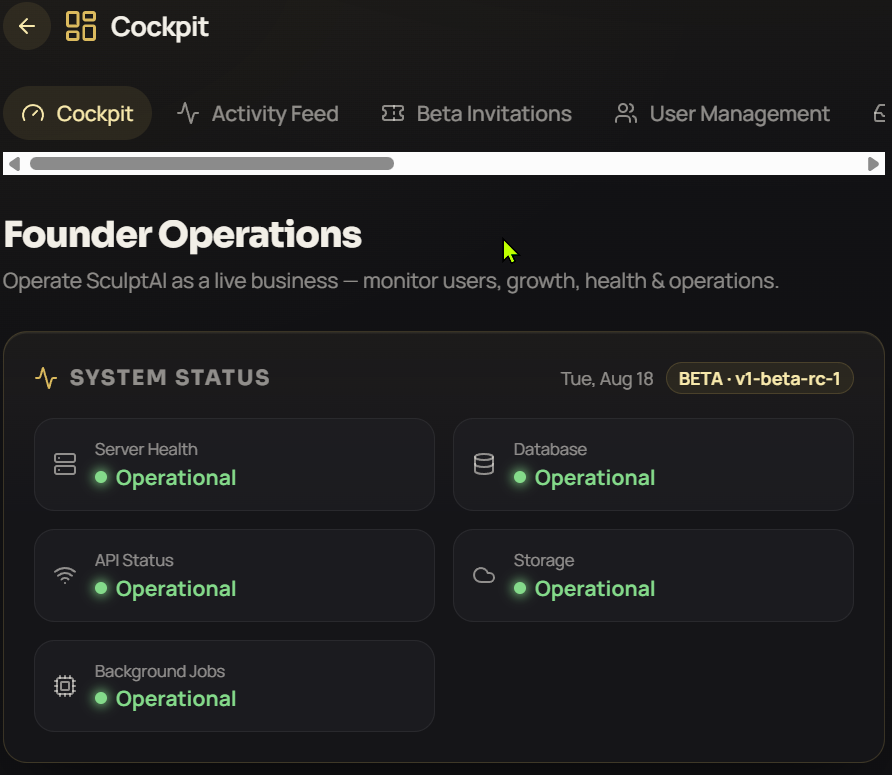892x775 pixels.
Task: Click Server Health Operational status text
Action: tap(176, 478)
